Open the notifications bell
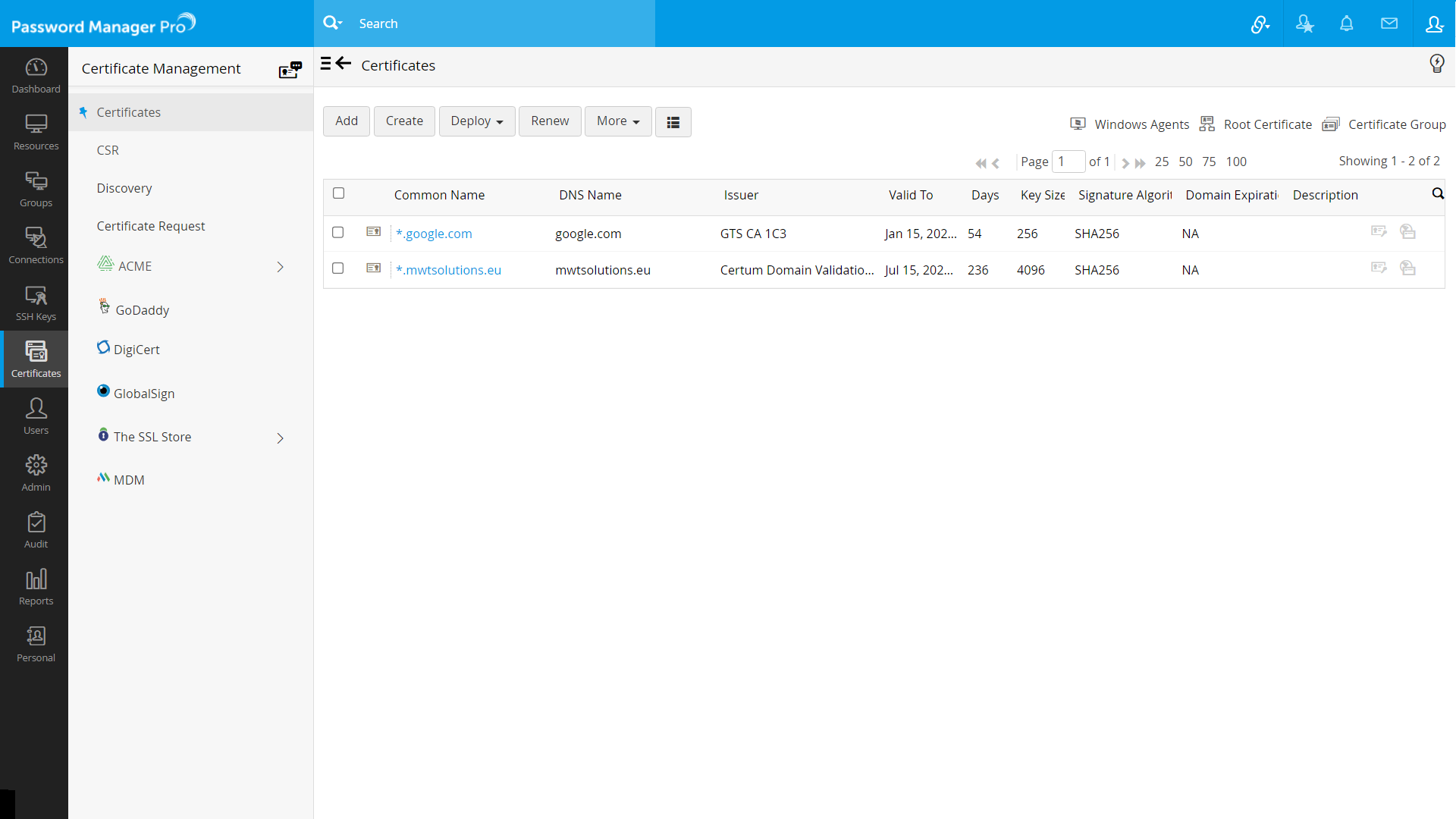 (x=1347, y=24)
